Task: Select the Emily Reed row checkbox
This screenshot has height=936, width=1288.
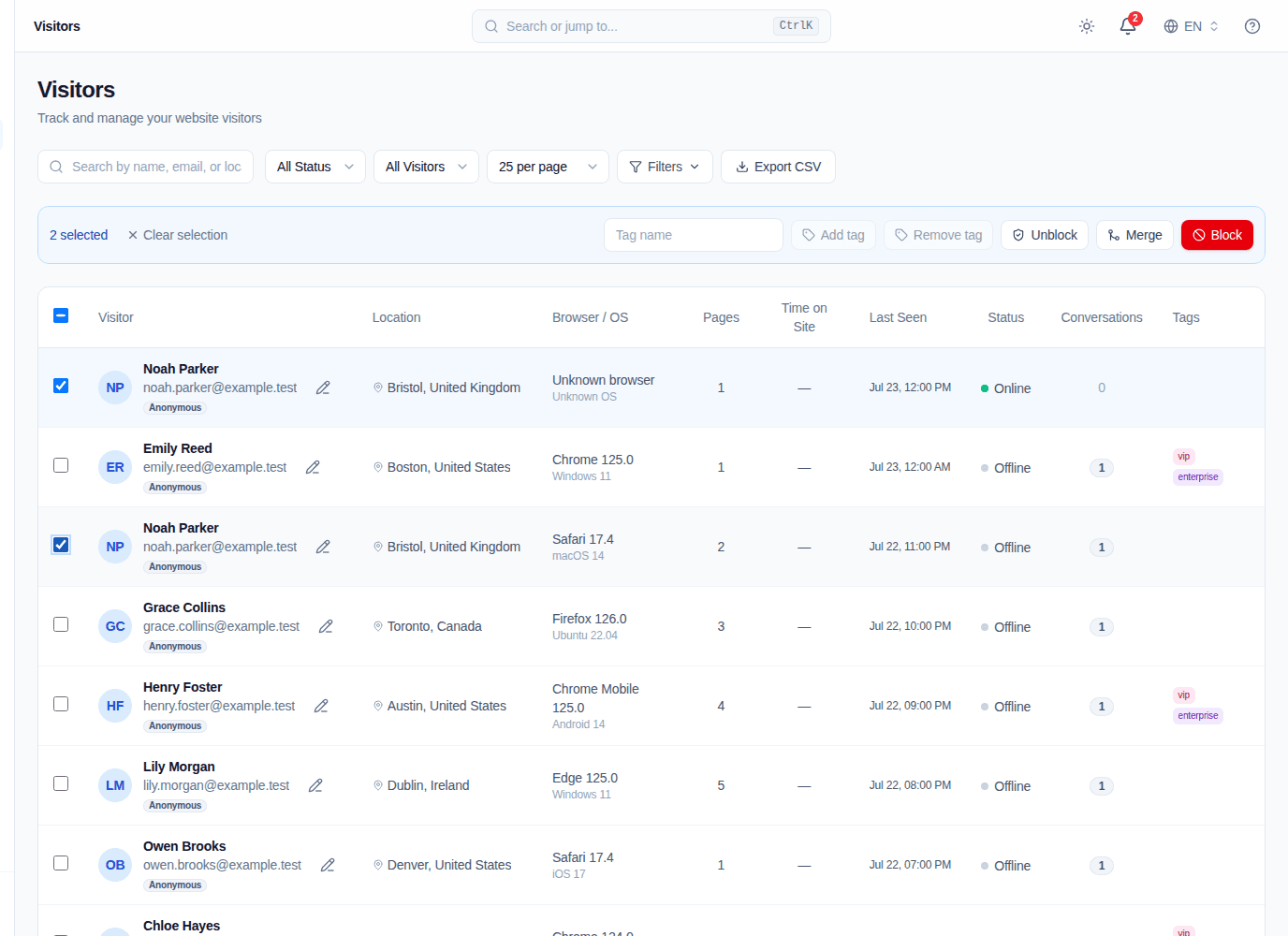Action: pos(61,465)
